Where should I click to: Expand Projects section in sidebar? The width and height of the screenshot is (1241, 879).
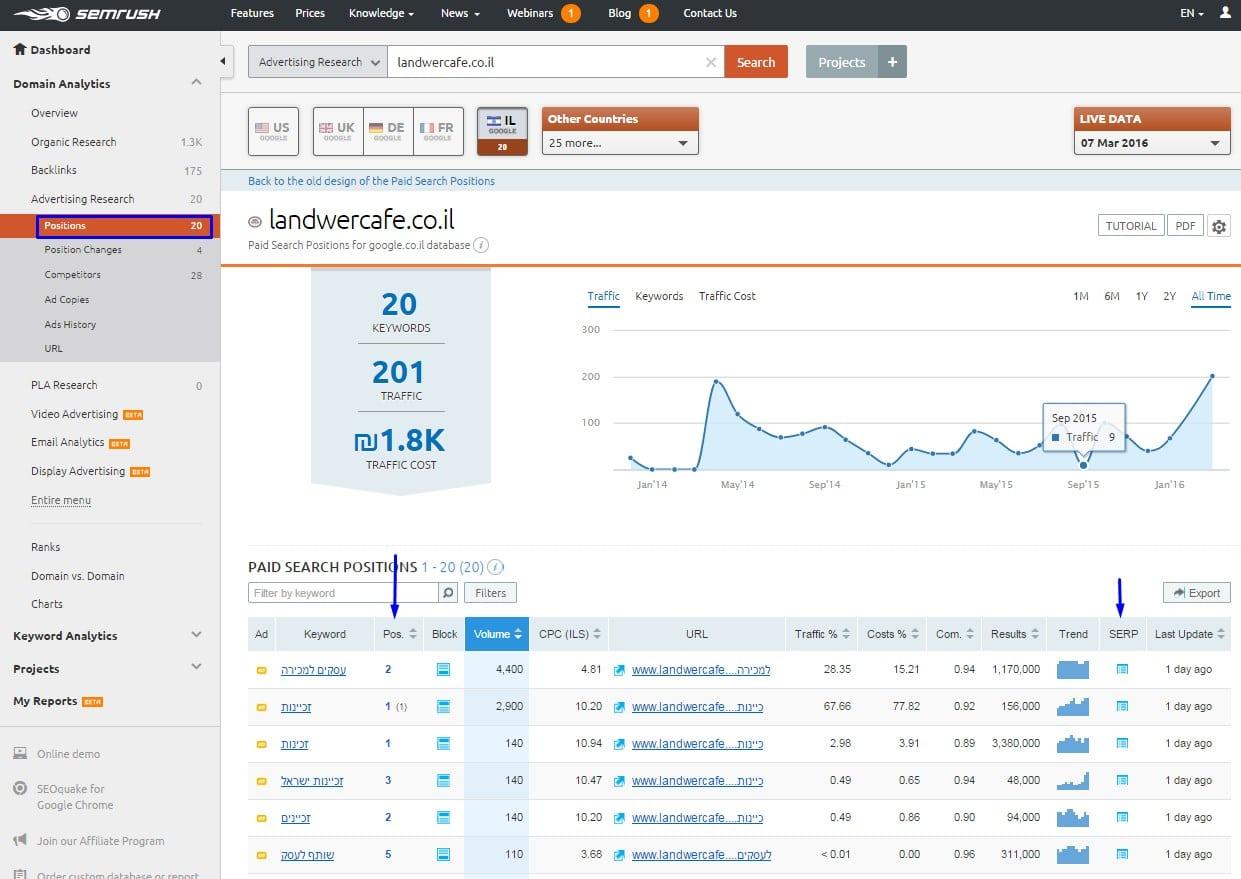196,668
